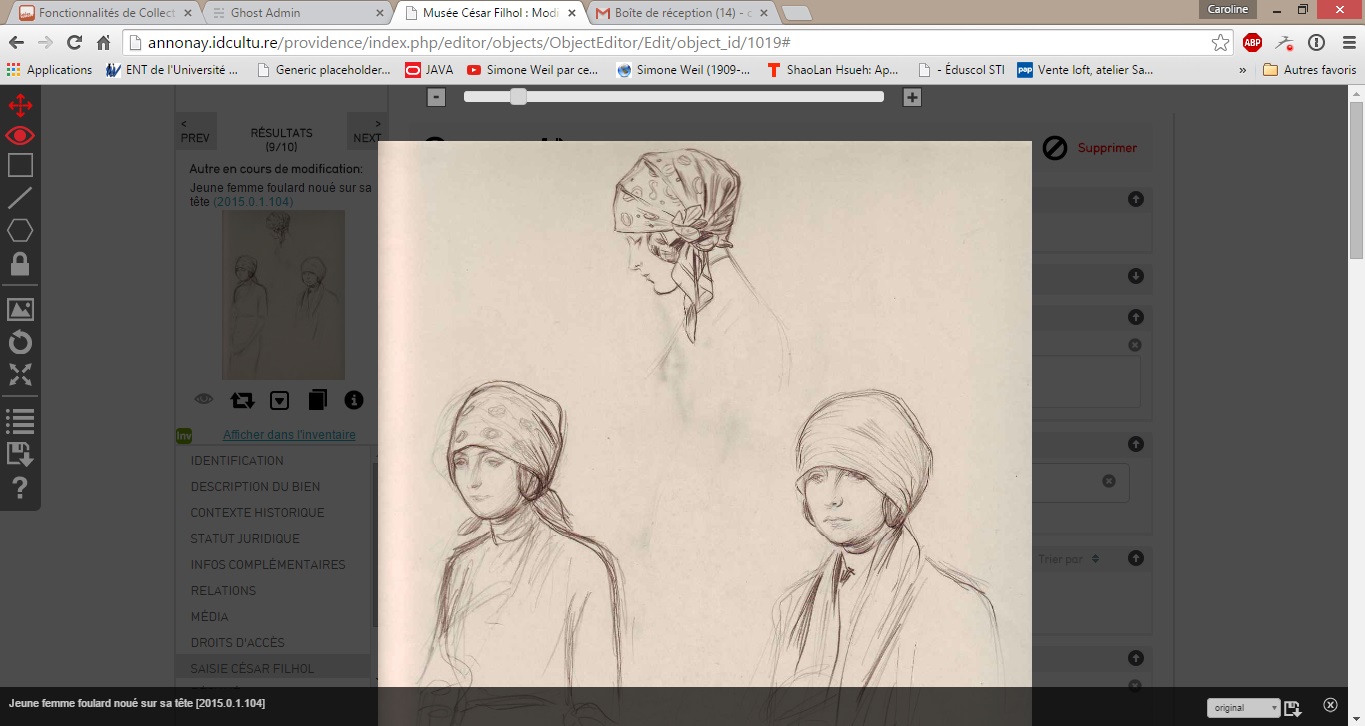Screen dimensions: 1365x726
Task: Click the browser home button
Action: (x=103, y=43)
